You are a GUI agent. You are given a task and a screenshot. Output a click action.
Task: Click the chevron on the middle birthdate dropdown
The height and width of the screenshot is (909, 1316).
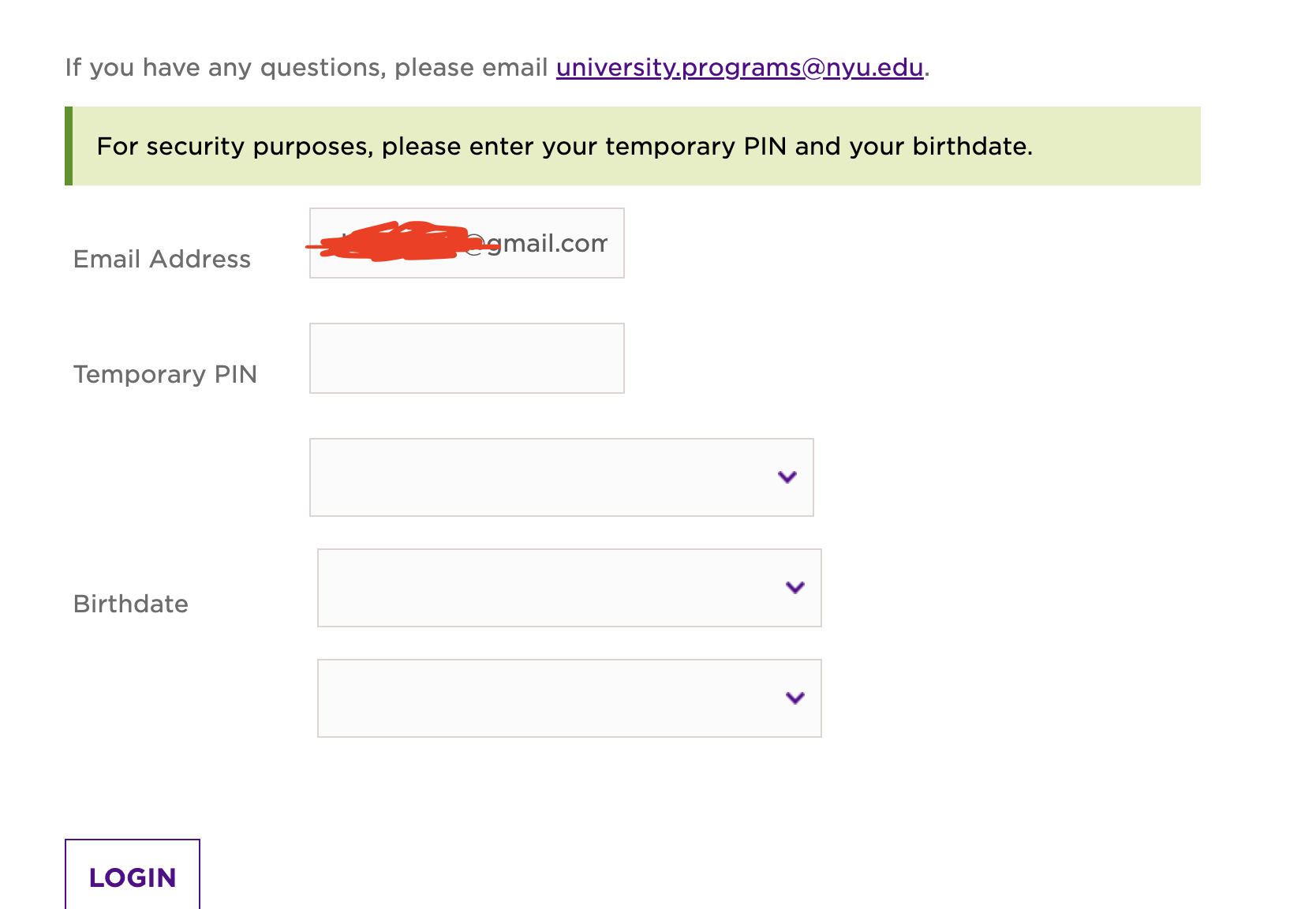[x=794, y=587]
